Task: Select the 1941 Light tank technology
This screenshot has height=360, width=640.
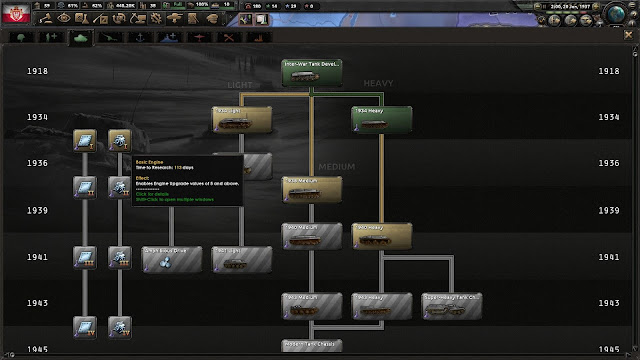Action: pos(242,259)
